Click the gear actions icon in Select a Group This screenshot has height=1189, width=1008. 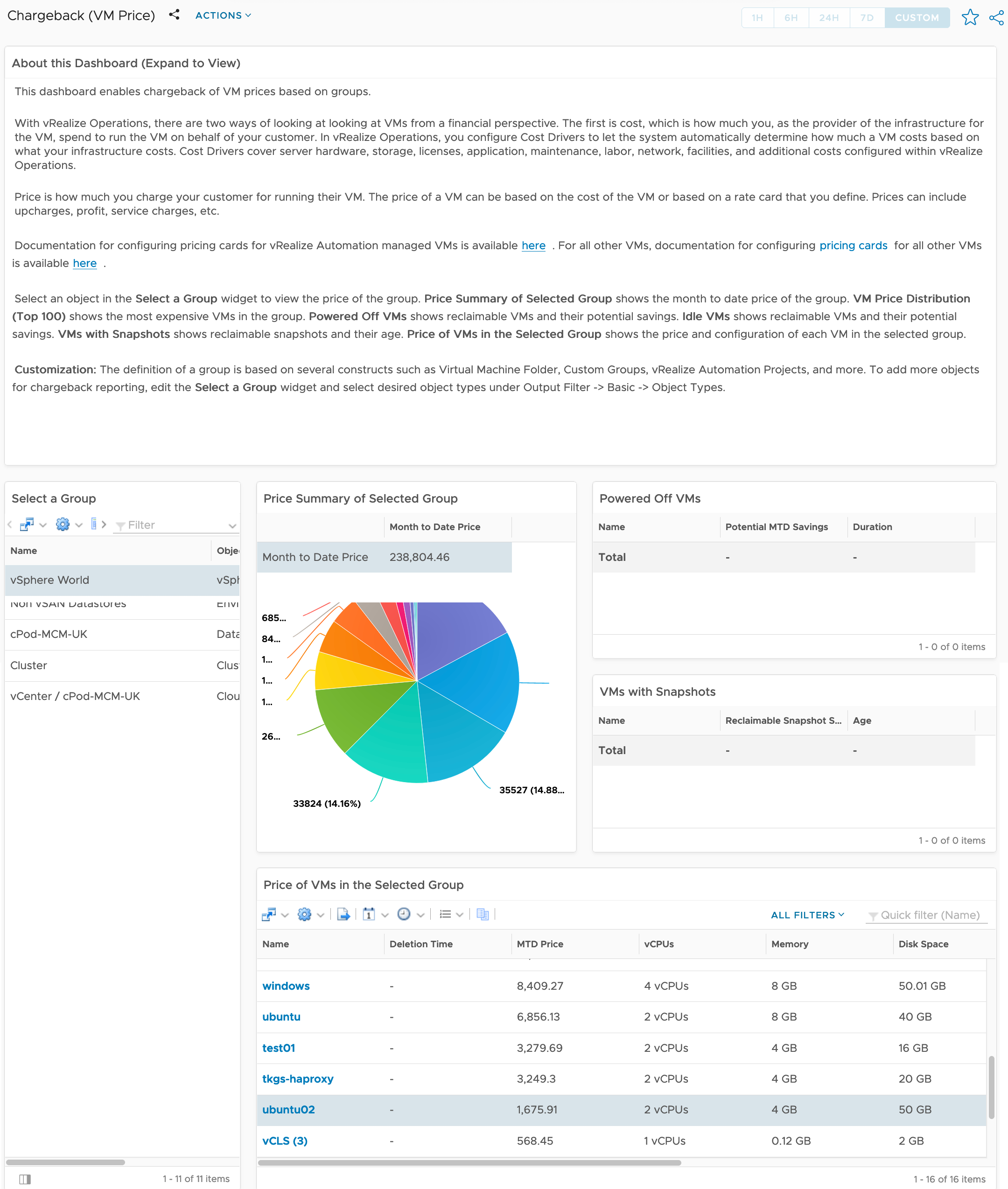pos(63,525)
